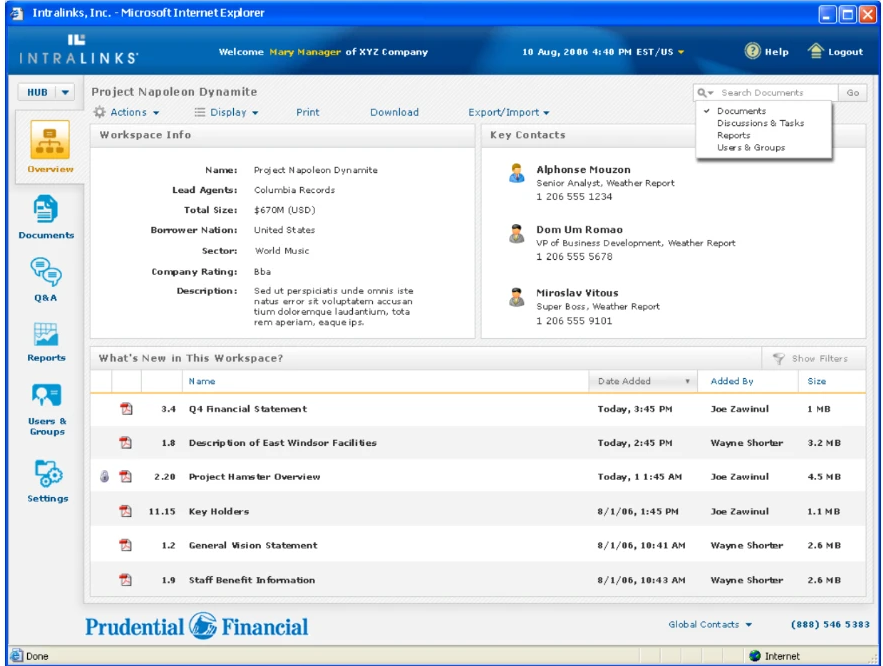Click the Help question mark icon
Image resolution: width=883 pixels, height=666 pixels.
(x=752, y=51)
